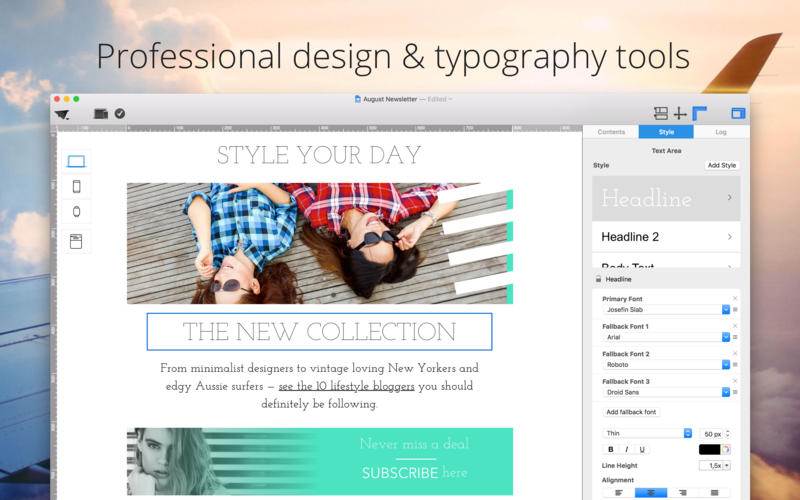Click the 'From minimalist designers' paragraph
Viewport: 800px width, 500px height.
(319, 386)
